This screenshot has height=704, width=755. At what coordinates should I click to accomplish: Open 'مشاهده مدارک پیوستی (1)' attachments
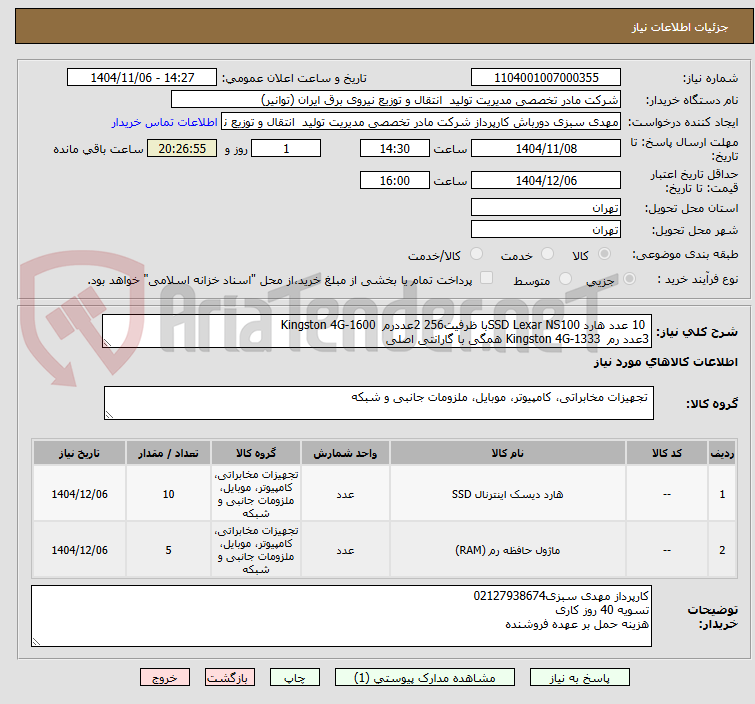(424, 677)
